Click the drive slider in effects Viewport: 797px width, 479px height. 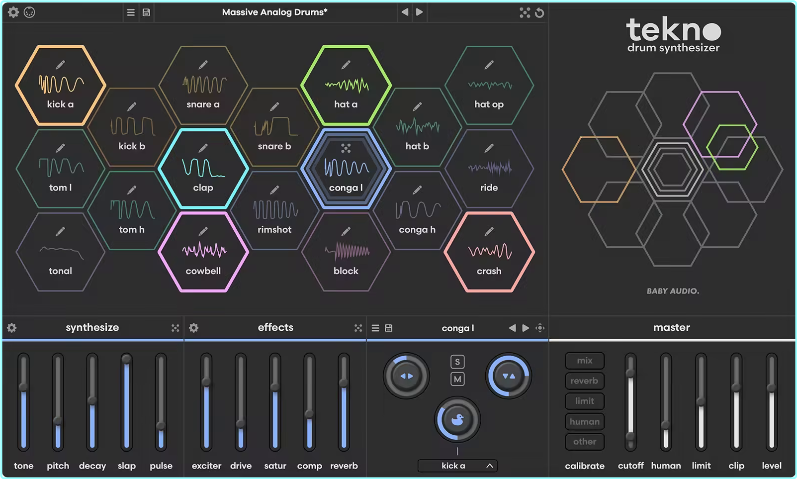tap(240, 402)
